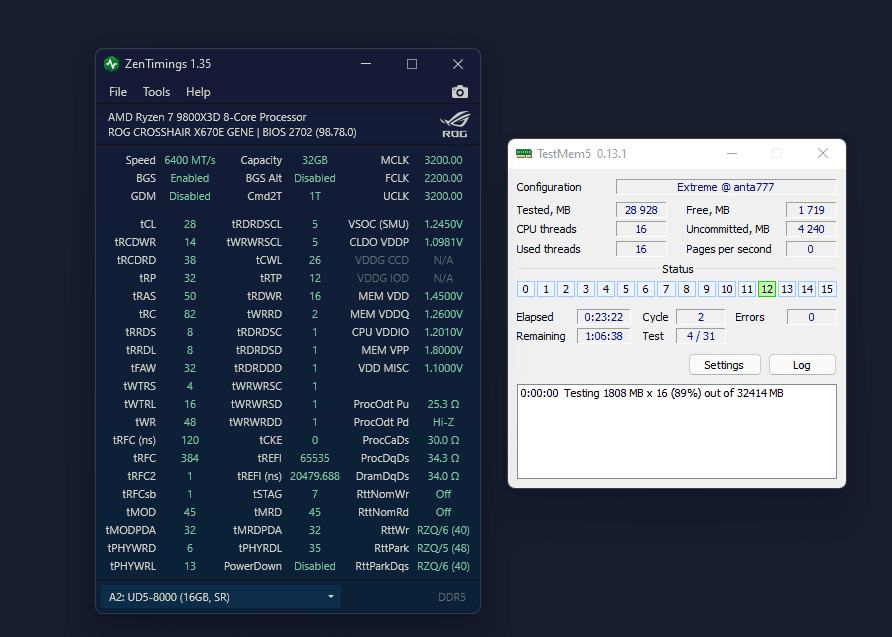Click the tPHYRDL value 35
Image resolution: width=892 pixels, height=637 pixels.
pyautogui.click(x=315, y=548)
